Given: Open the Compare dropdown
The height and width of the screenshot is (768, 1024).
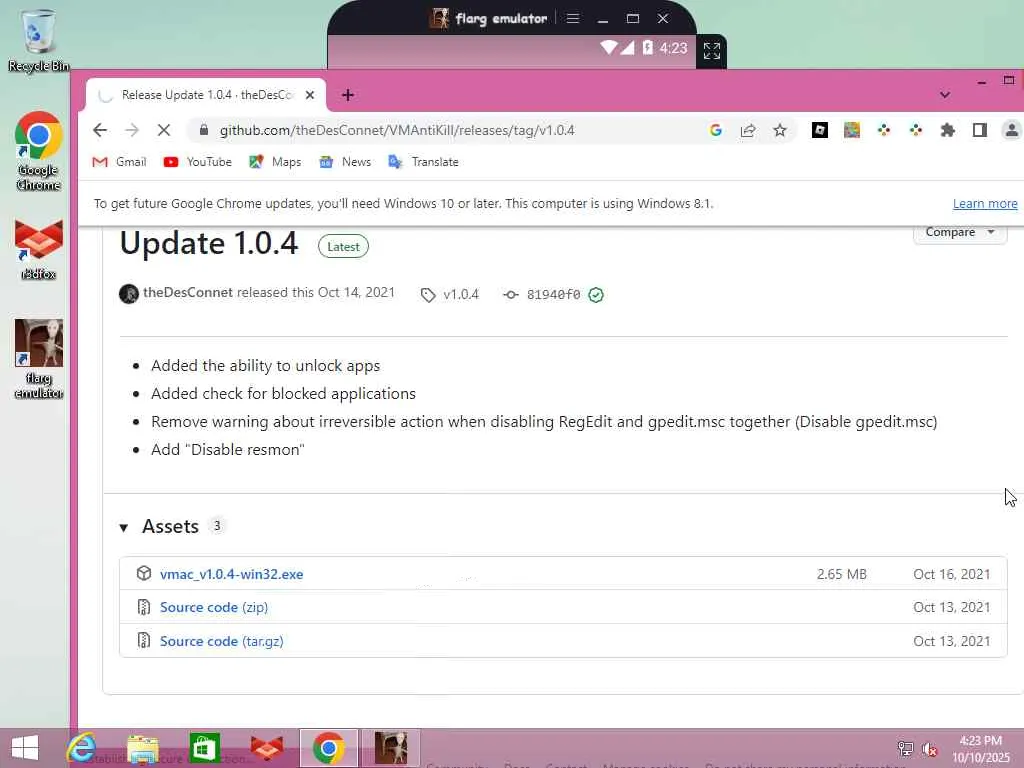Looking at the screenshot, I should 959,232.
